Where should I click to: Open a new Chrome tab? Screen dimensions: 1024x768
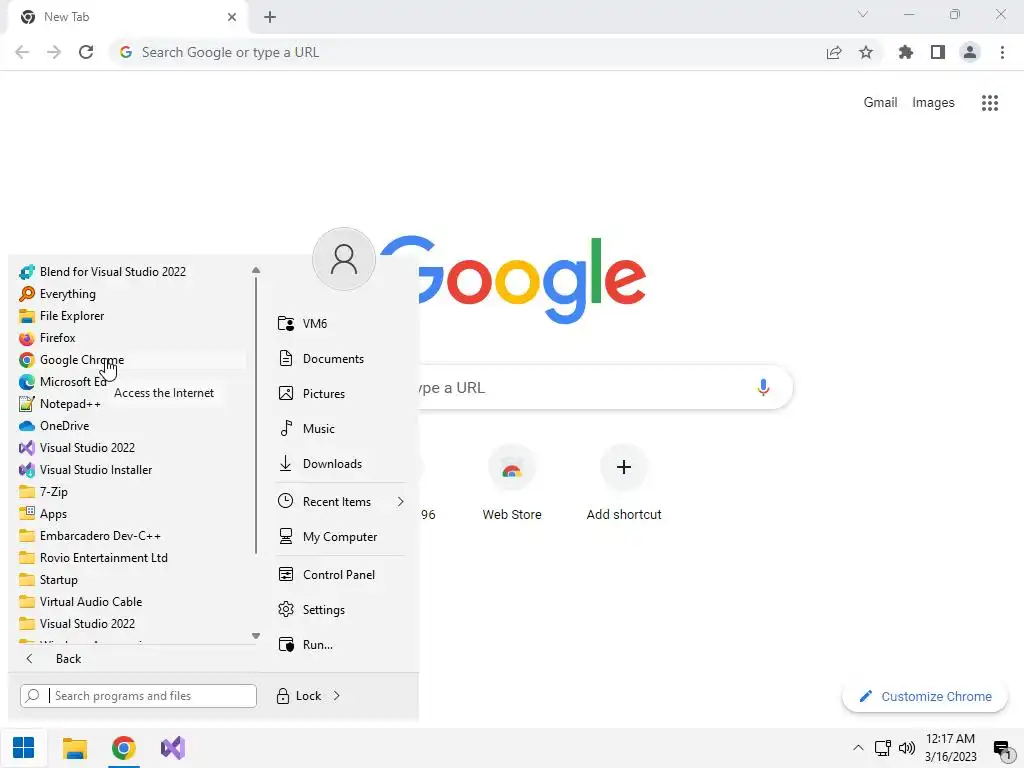270,17
